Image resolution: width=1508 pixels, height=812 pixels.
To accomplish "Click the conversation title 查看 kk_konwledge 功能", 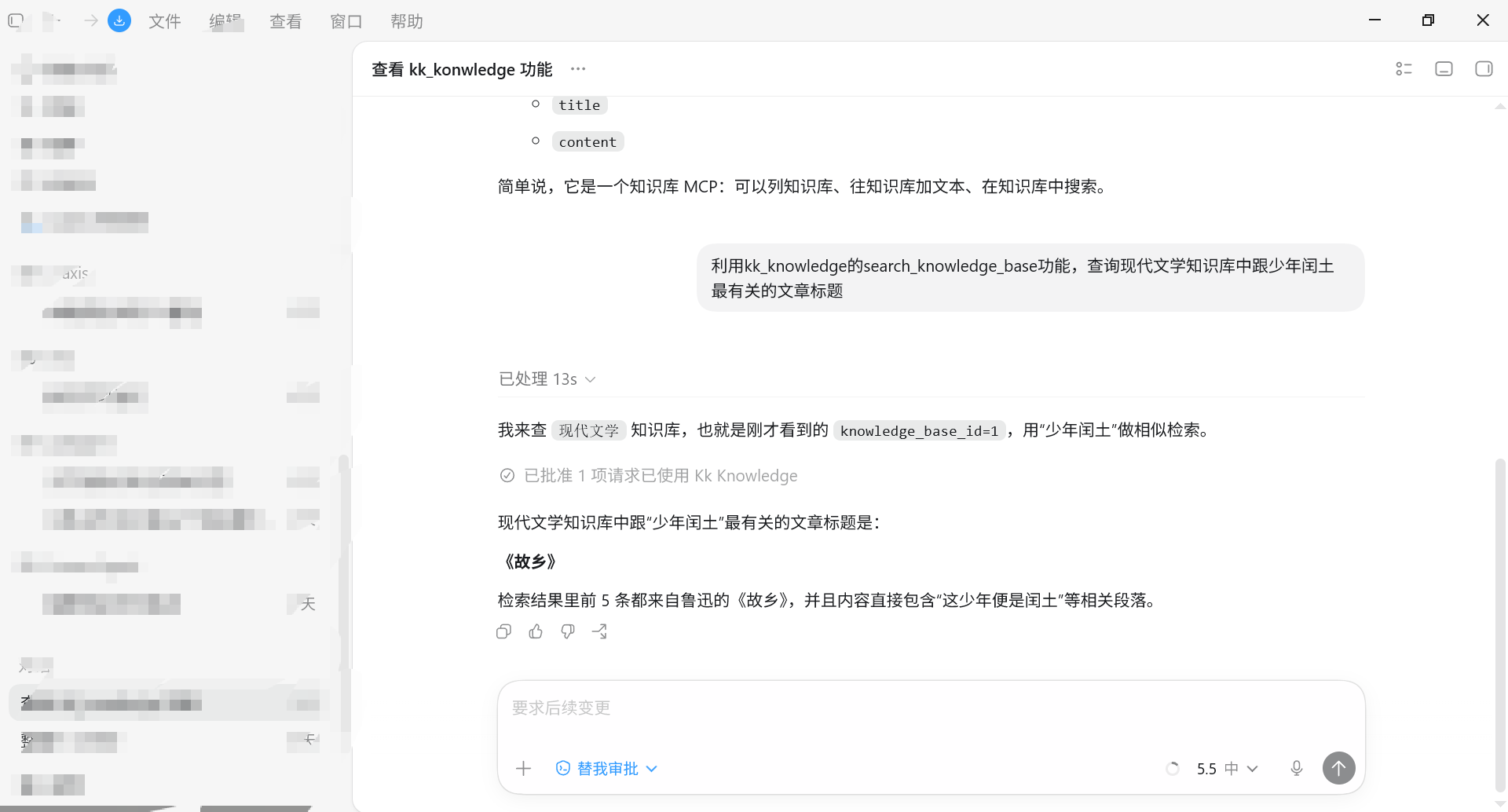I will 462,69.
